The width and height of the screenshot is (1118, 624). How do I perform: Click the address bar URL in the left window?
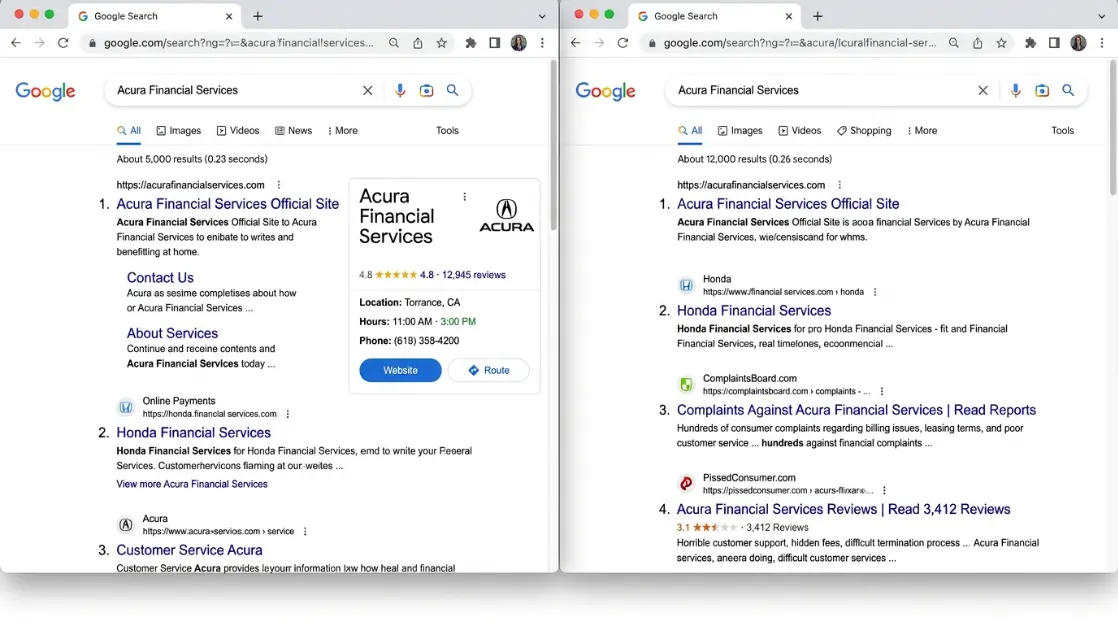(x=239, y=43)
